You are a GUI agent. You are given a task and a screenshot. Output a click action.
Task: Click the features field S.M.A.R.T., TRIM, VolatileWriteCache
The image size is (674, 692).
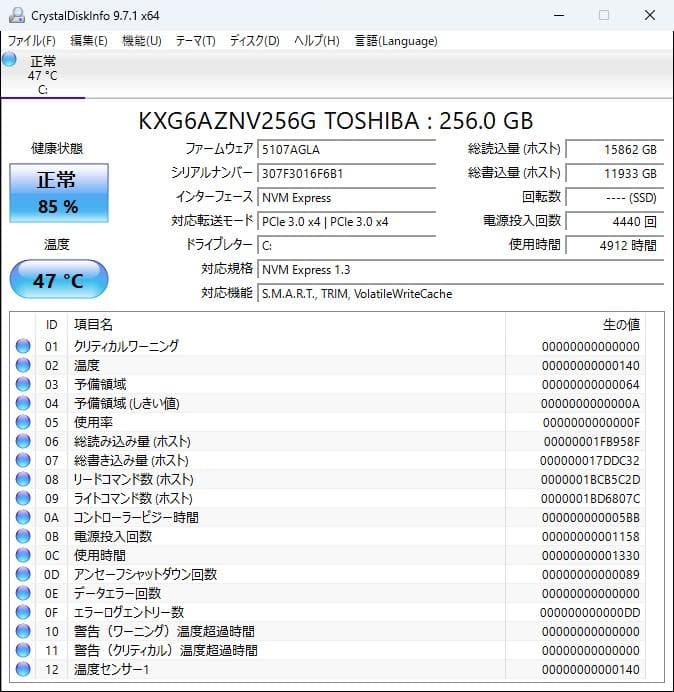coord(460,293)
